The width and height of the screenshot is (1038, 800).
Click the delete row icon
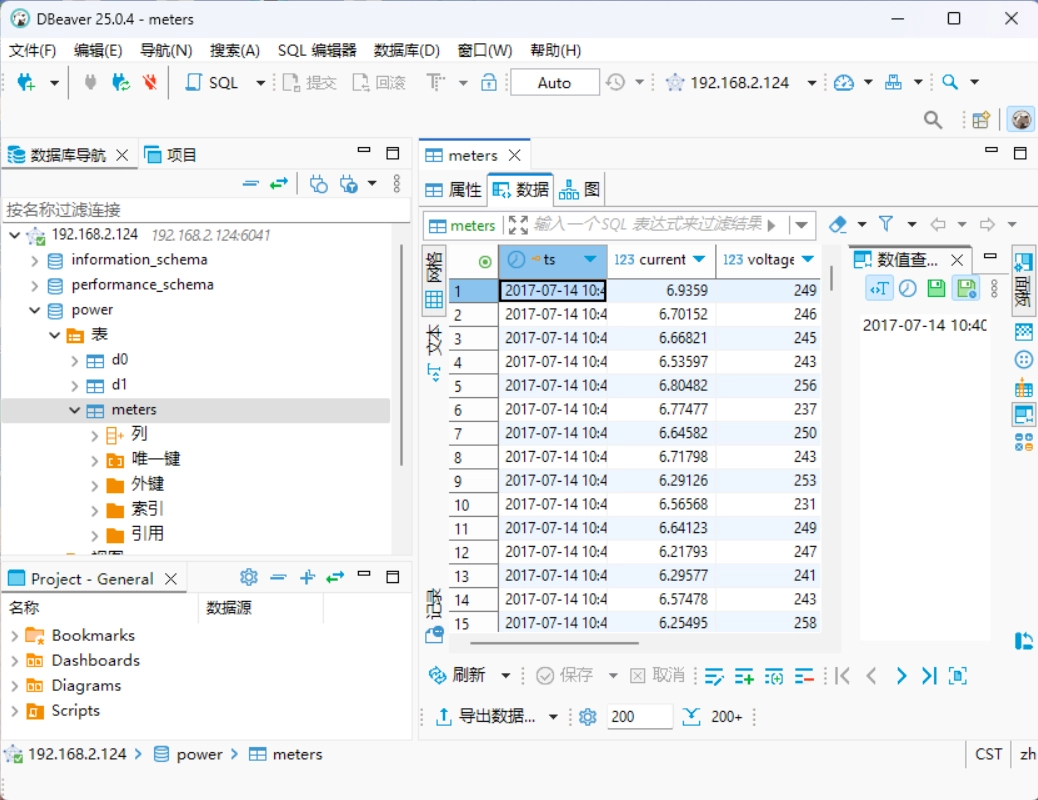click(x=804, y=676)
